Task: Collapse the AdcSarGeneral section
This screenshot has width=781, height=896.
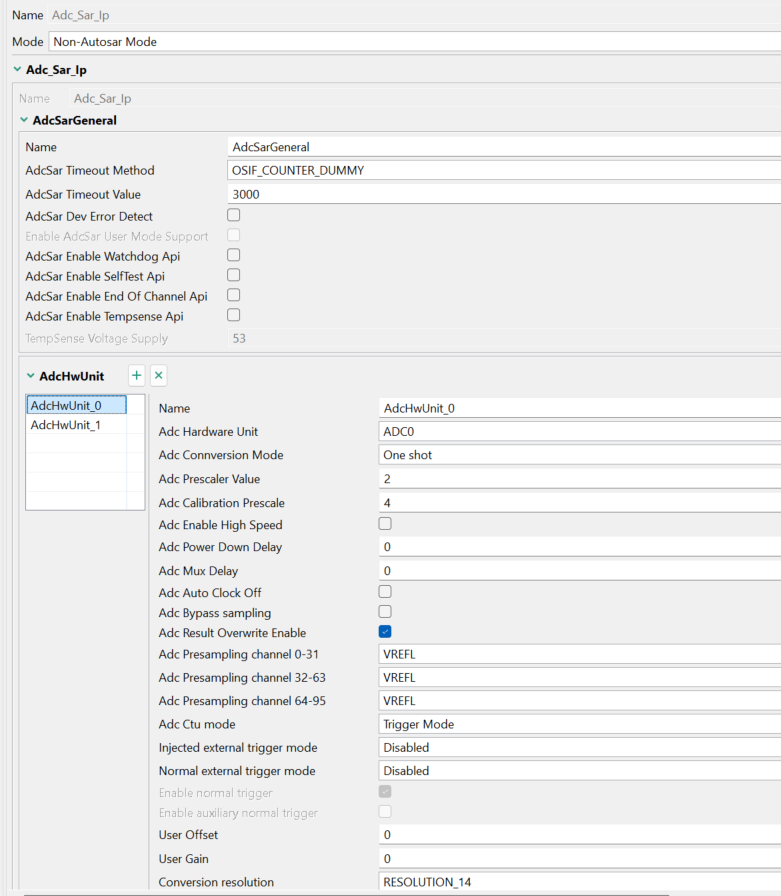Action: pyautogui.click(x=24, y=120)
